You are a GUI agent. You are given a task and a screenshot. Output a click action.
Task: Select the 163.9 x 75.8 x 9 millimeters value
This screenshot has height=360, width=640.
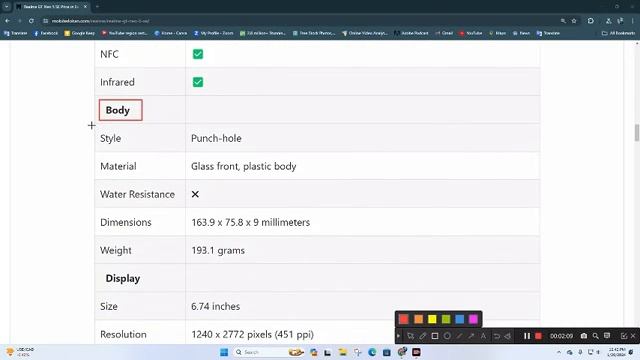click(251, 222)
